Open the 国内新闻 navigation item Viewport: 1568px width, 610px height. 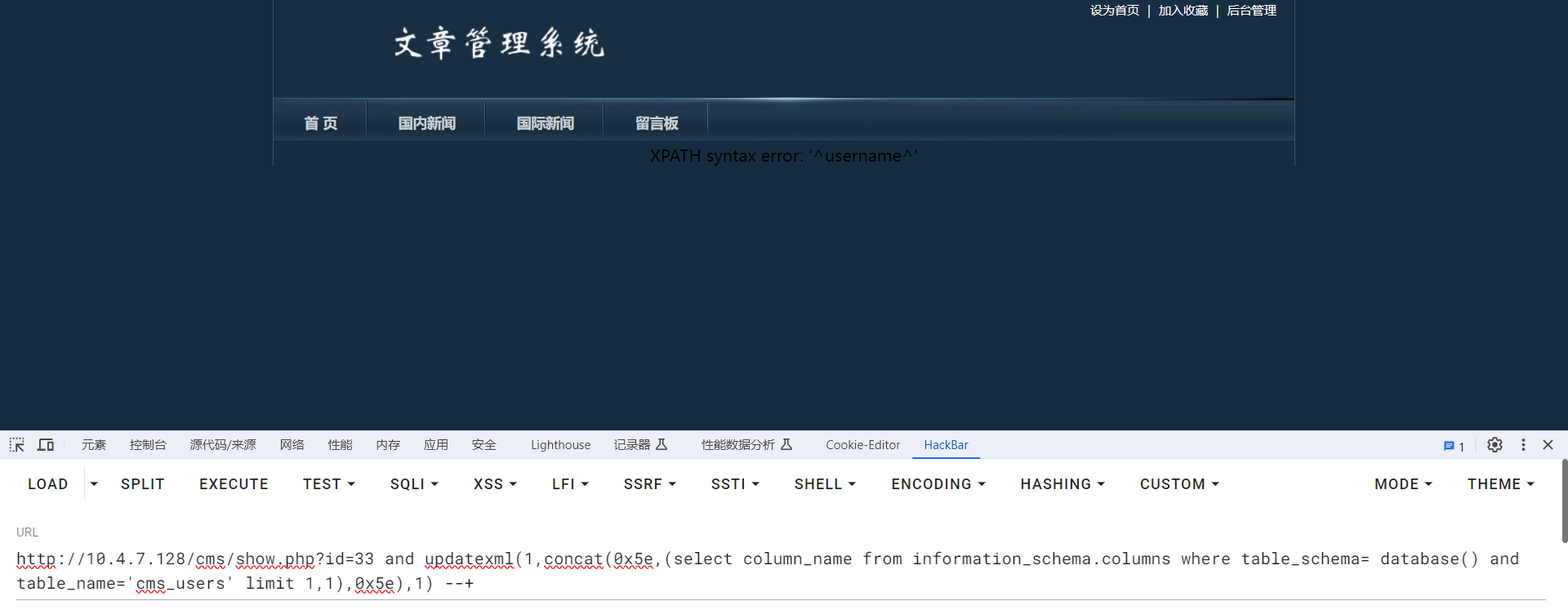(426, 122)
